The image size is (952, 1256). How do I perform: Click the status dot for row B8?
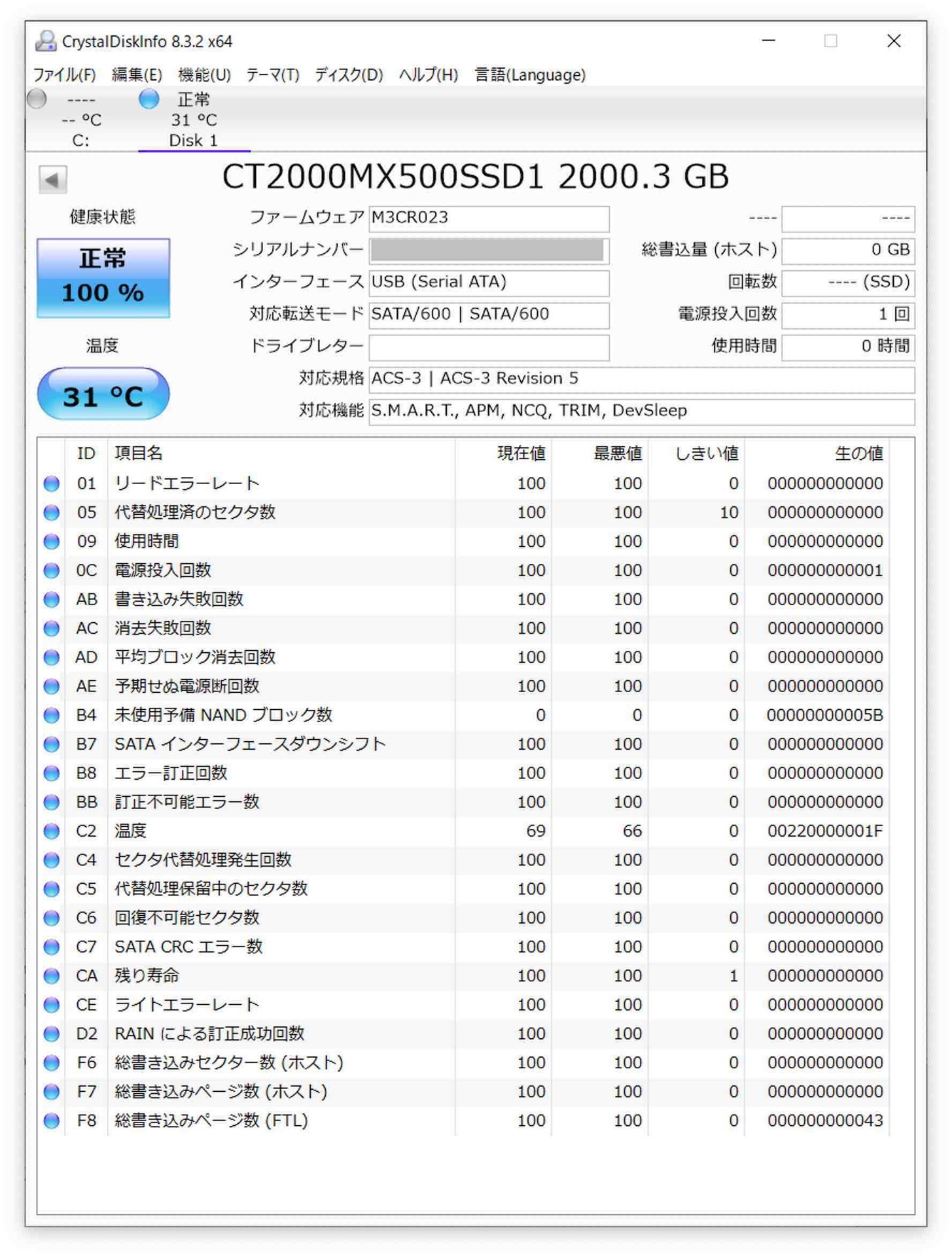point(52,773)
